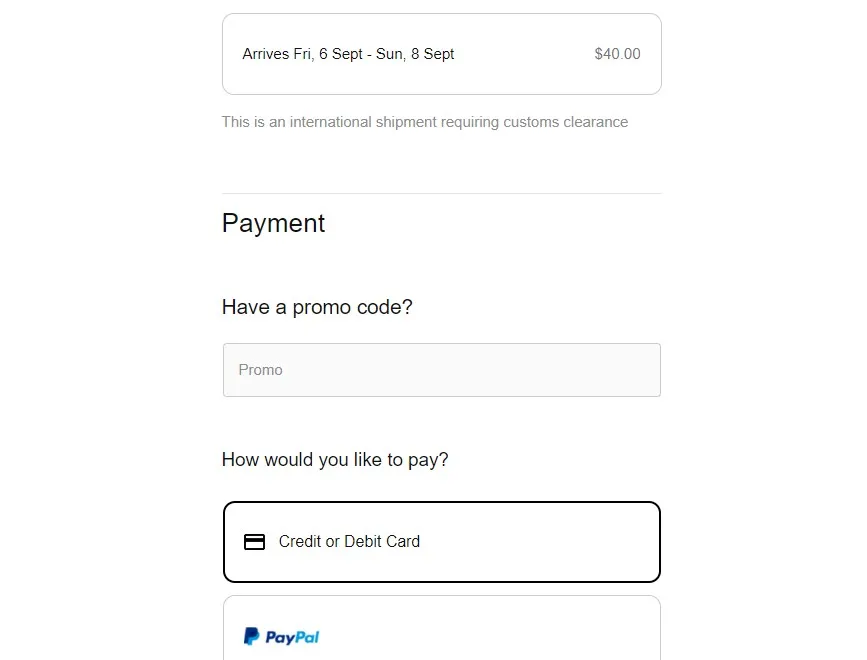The image size is (867, 660).
Task: Click the credit card icon
Action: [255, 542]
